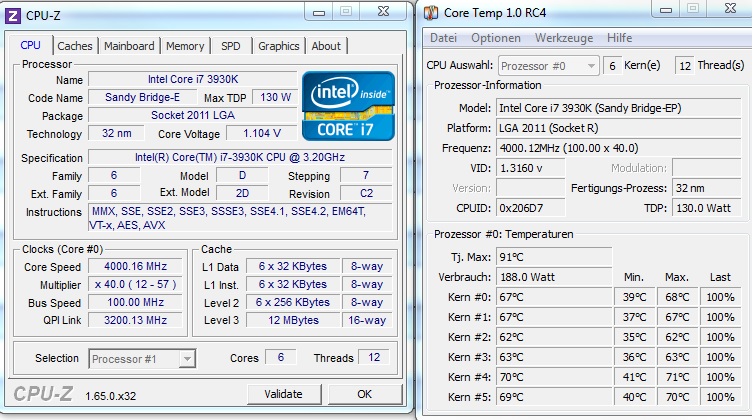
Task: Click the Core Temp Model field Sandy Bridge-EP
Action: pyautogui.click(x=619, y=108)
